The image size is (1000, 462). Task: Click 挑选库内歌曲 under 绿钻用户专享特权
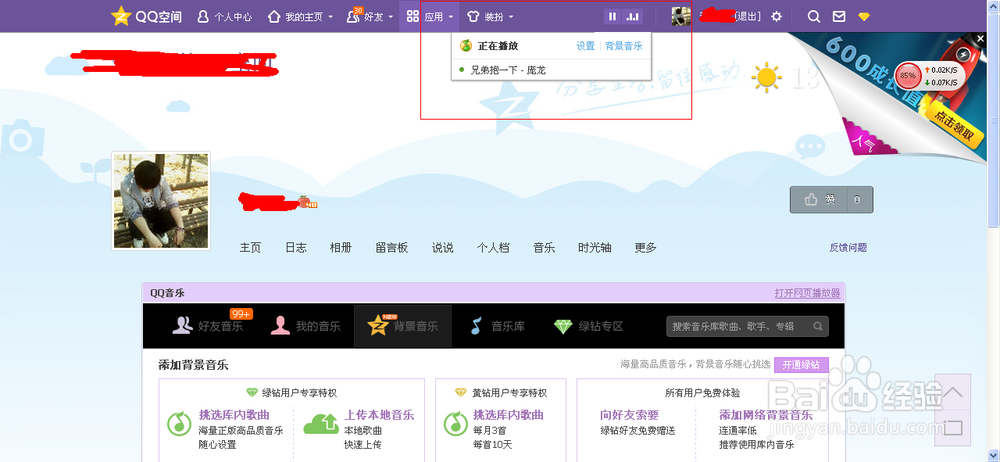tap(234, 415)
